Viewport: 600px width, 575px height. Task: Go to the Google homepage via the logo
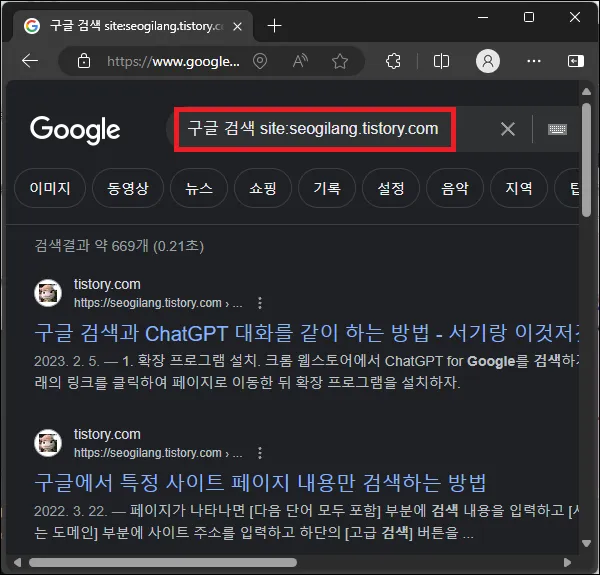click(x=75, y=130)
